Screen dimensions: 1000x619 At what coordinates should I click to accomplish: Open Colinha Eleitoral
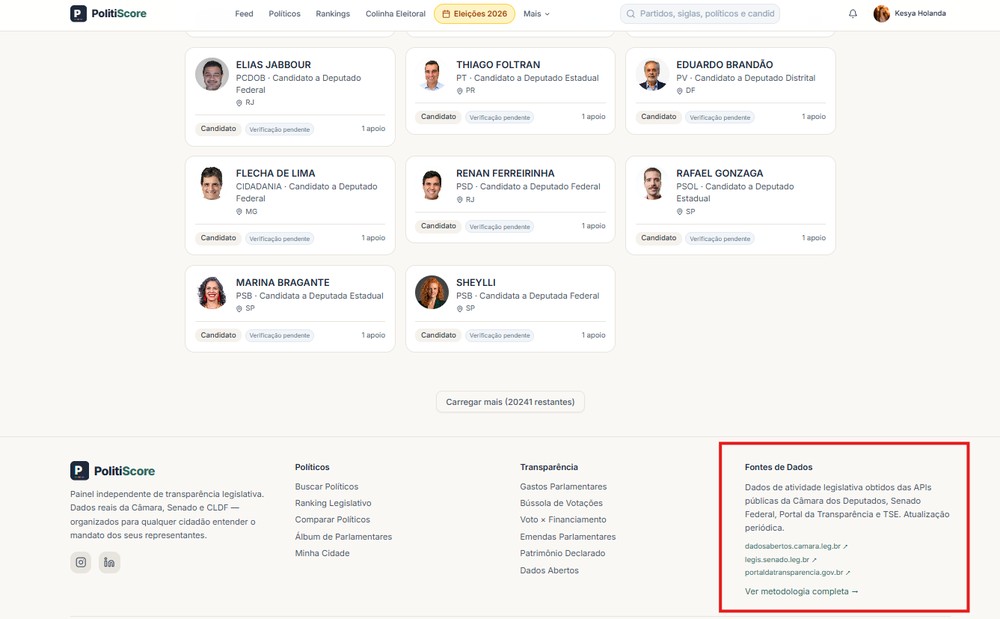(x=395, y=13)
